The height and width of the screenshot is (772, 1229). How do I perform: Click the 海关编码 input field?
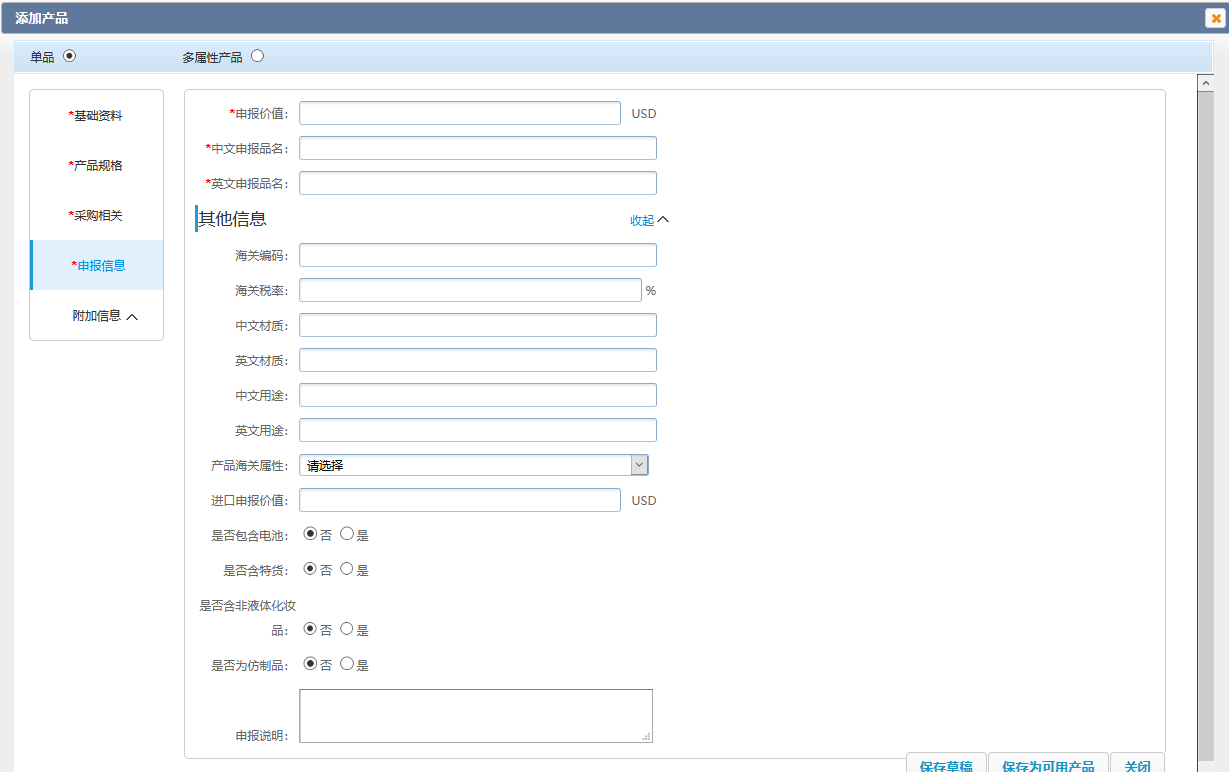click(477, 255)
